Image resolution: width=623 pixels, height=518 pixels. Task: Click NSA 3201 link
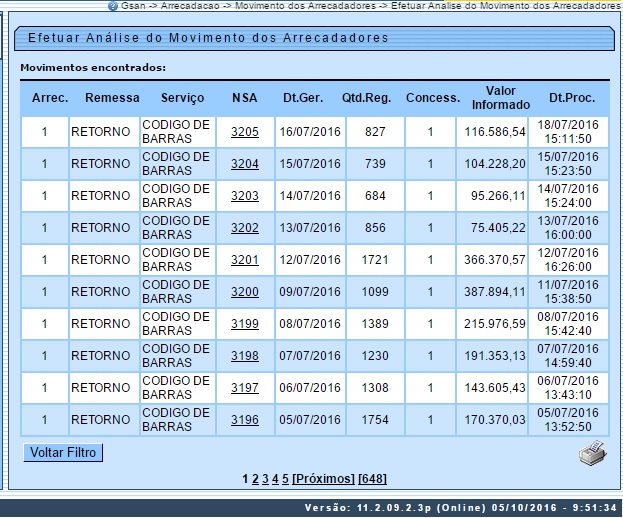pos(244,260)
